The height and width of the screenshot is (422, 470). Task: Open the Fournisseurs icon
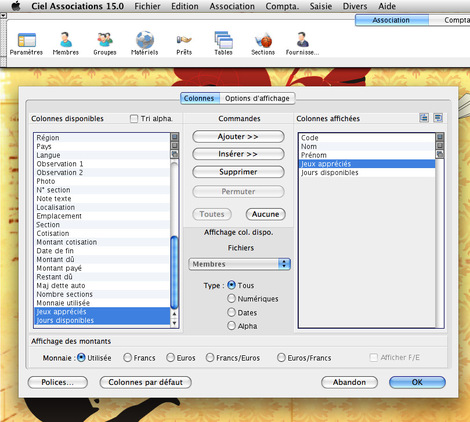pos(302,40)
